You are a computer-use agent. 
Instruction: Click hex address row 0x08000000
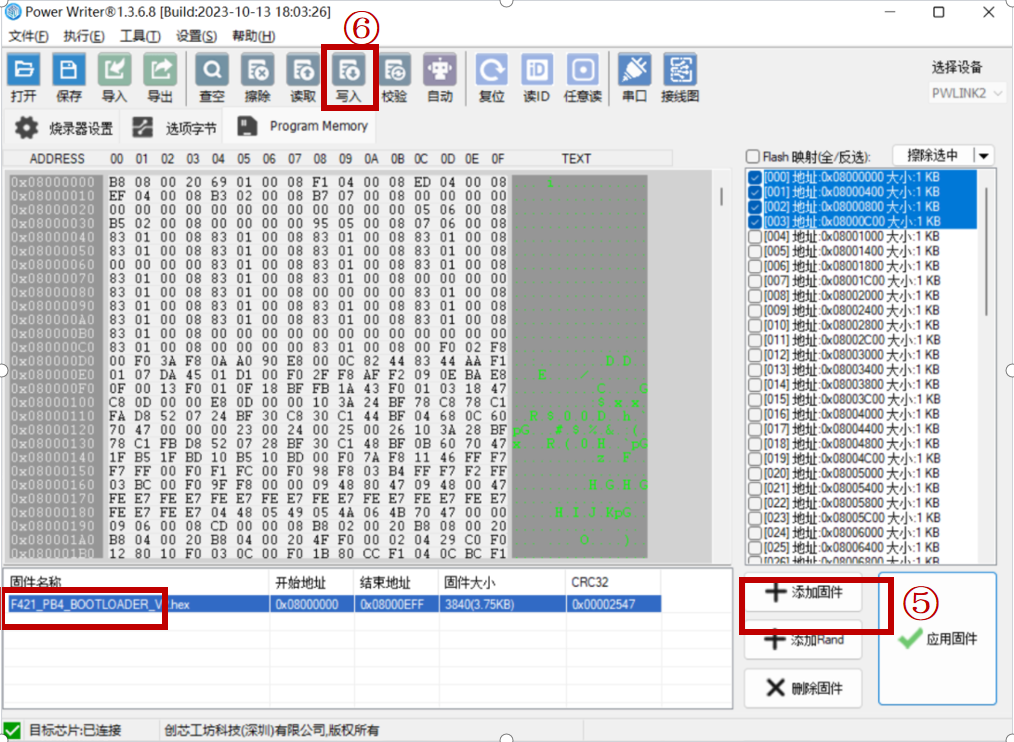[x=53, y=182]
